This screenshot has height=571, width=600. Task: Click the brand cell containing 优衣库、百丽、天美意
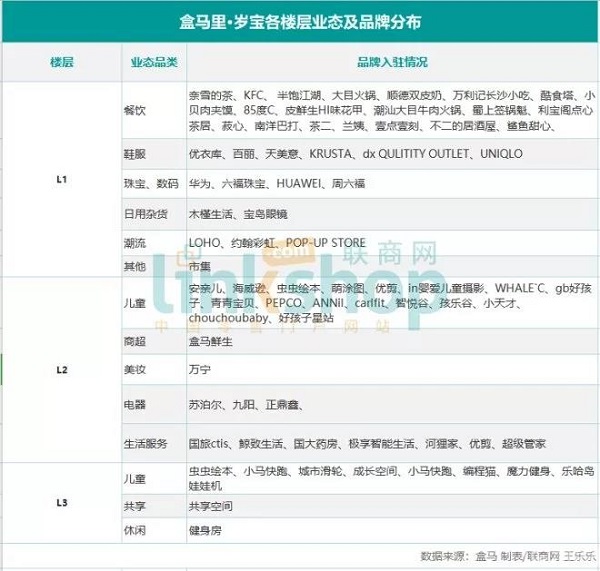tap(392, 154)
